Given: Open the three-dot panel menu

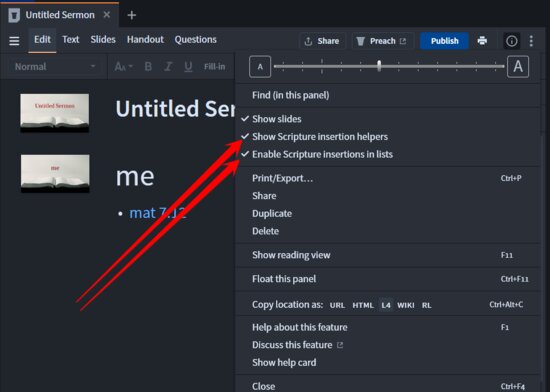Looking at the screenshot, I should click(531, 41).
